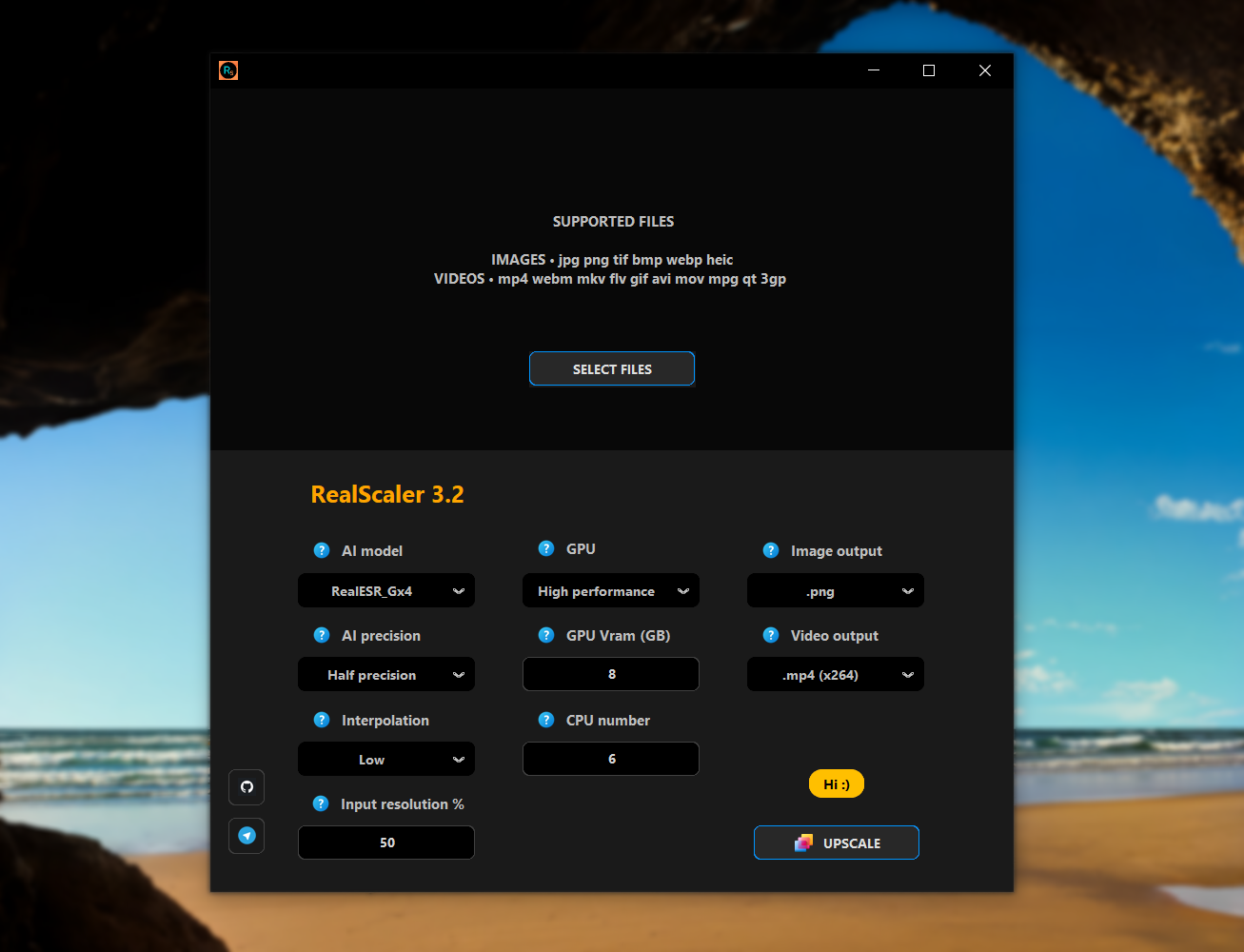Screen dimensions: 1244x952
Task: Open the GPU performance dropdown
Action: pos(610,590)
